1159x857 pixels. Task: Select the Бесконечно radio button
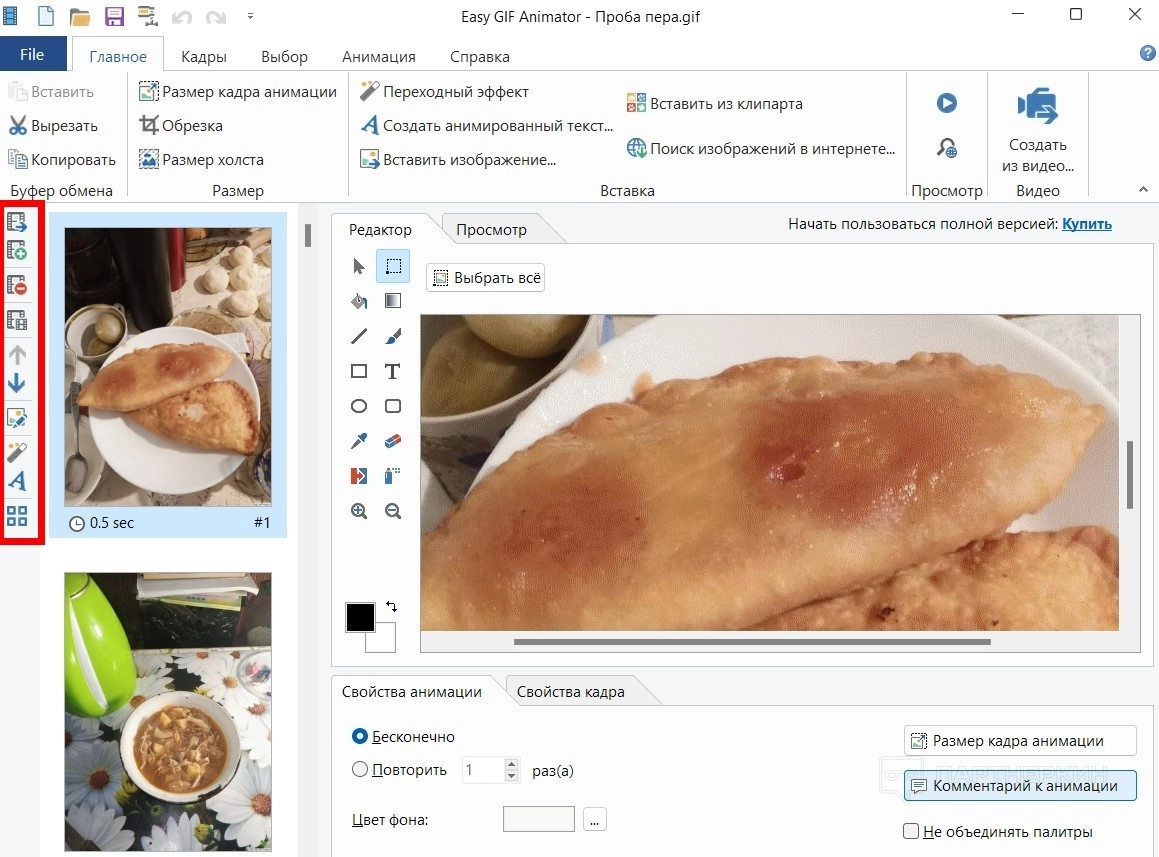[x=360, y=737]
